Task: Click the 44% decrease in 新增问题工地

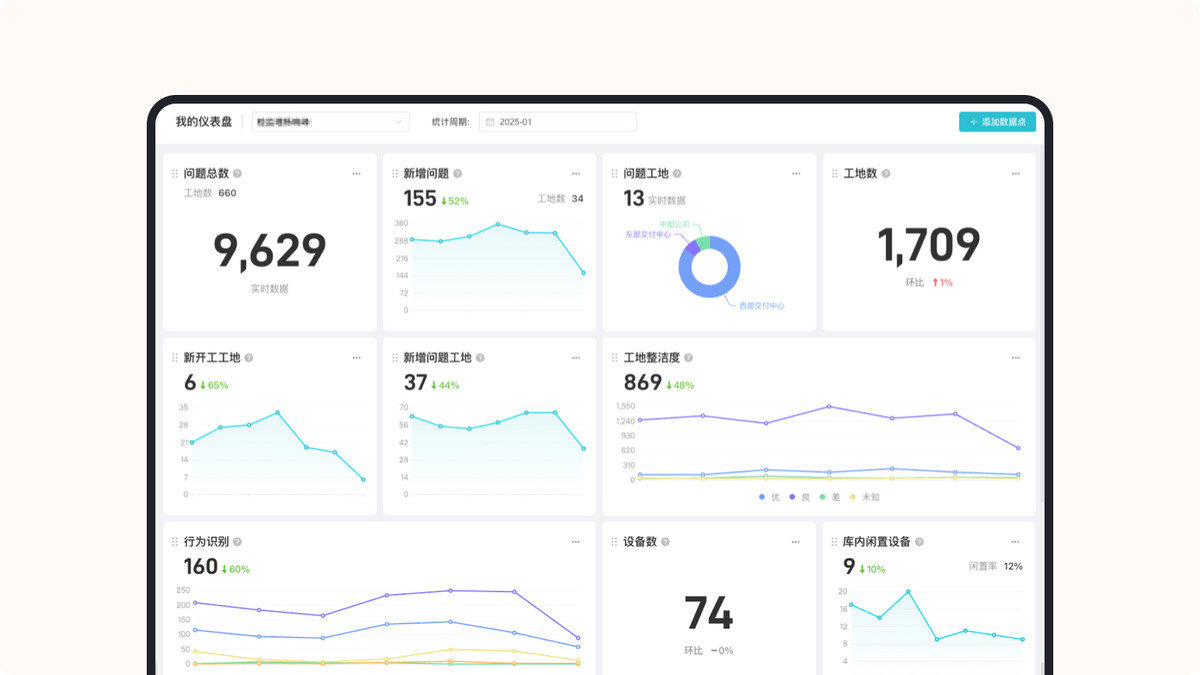Action: (446, 385)
